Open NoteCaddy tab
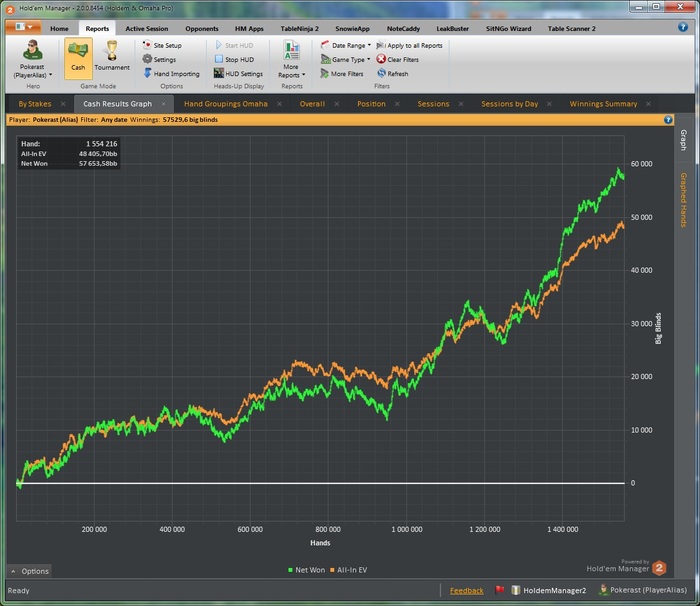 (x=403, y=29)
